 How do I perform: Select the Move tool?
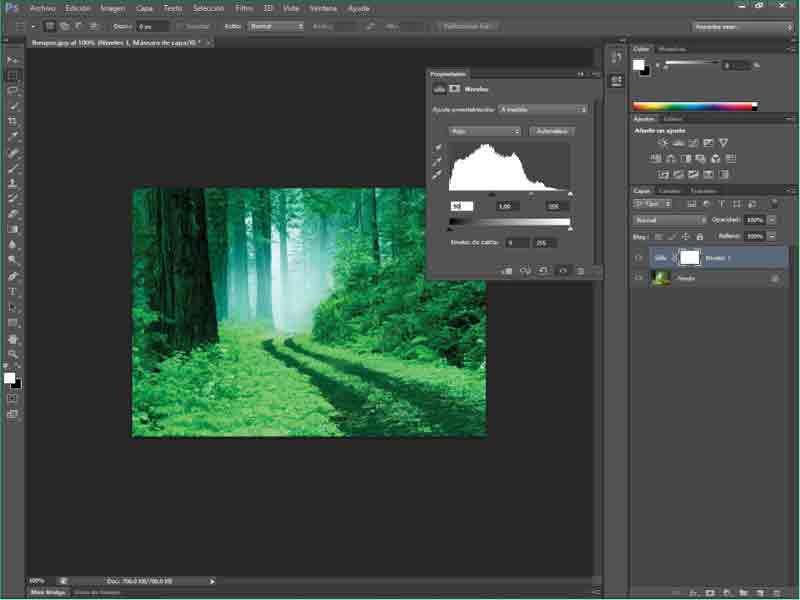coord(14,60)
